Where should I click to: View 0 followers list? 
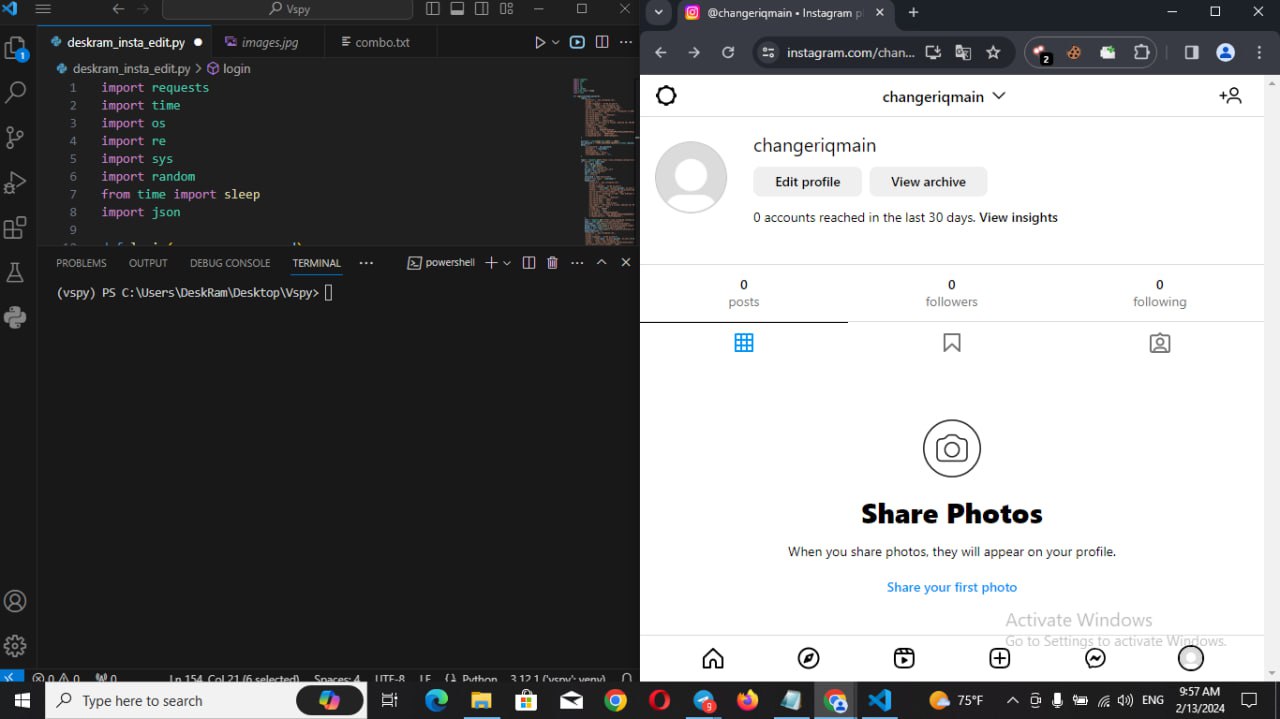(x=952, y=293)
